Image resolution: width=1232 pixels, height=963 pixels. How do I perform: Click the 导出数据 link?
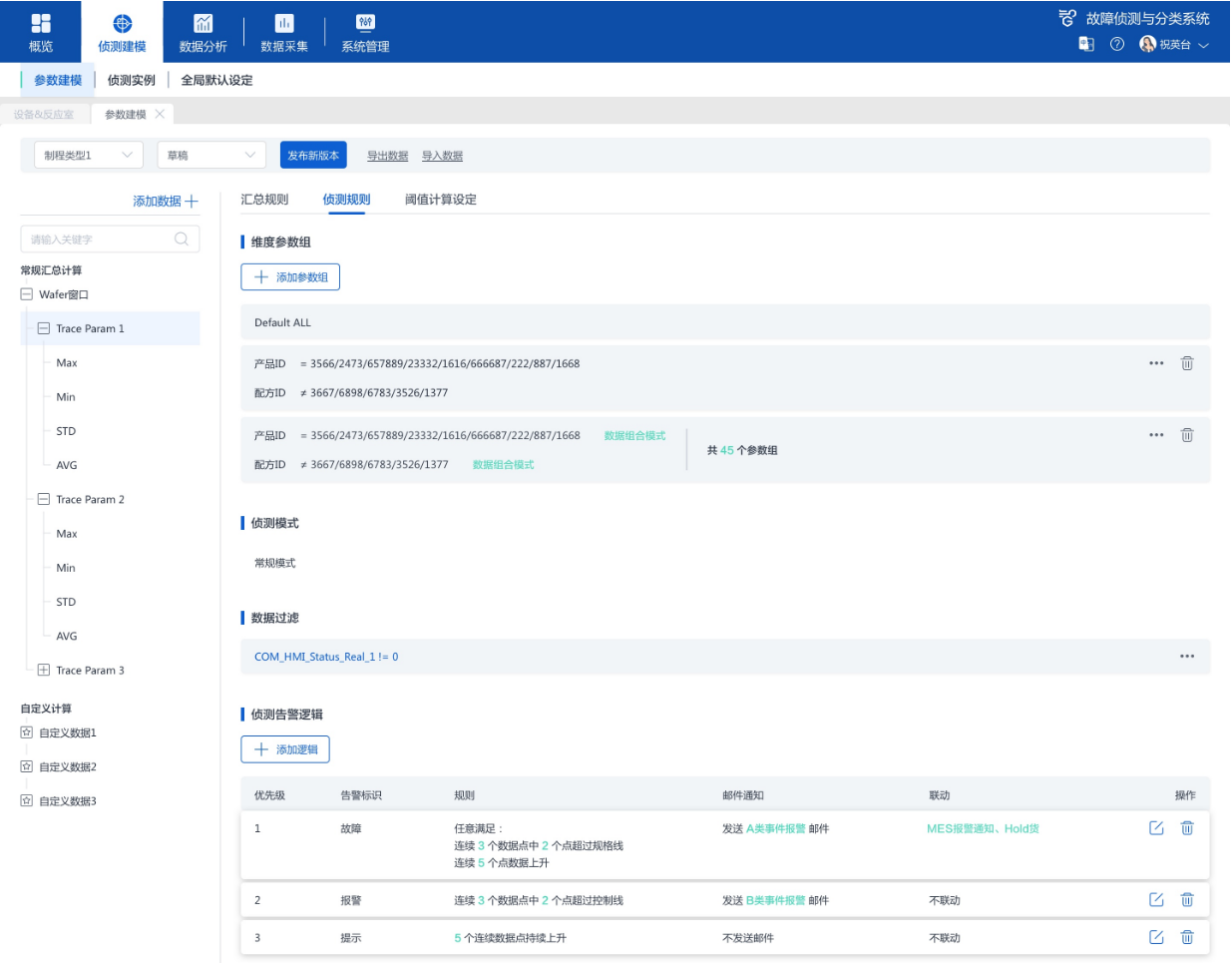pyautogui.click(x=387, y=156)
